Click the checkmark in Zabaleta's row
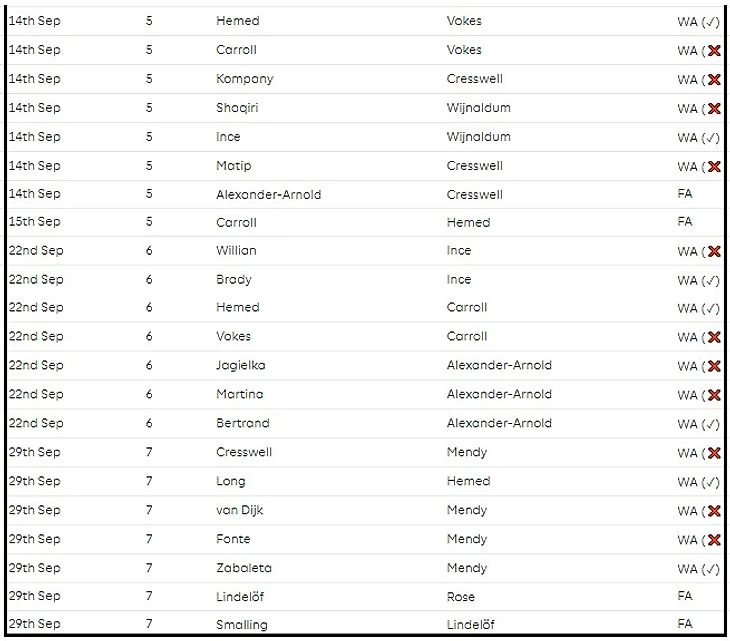The height and width of the screenshot is (641, 730). pyautogui.click(x=711, y=570)
